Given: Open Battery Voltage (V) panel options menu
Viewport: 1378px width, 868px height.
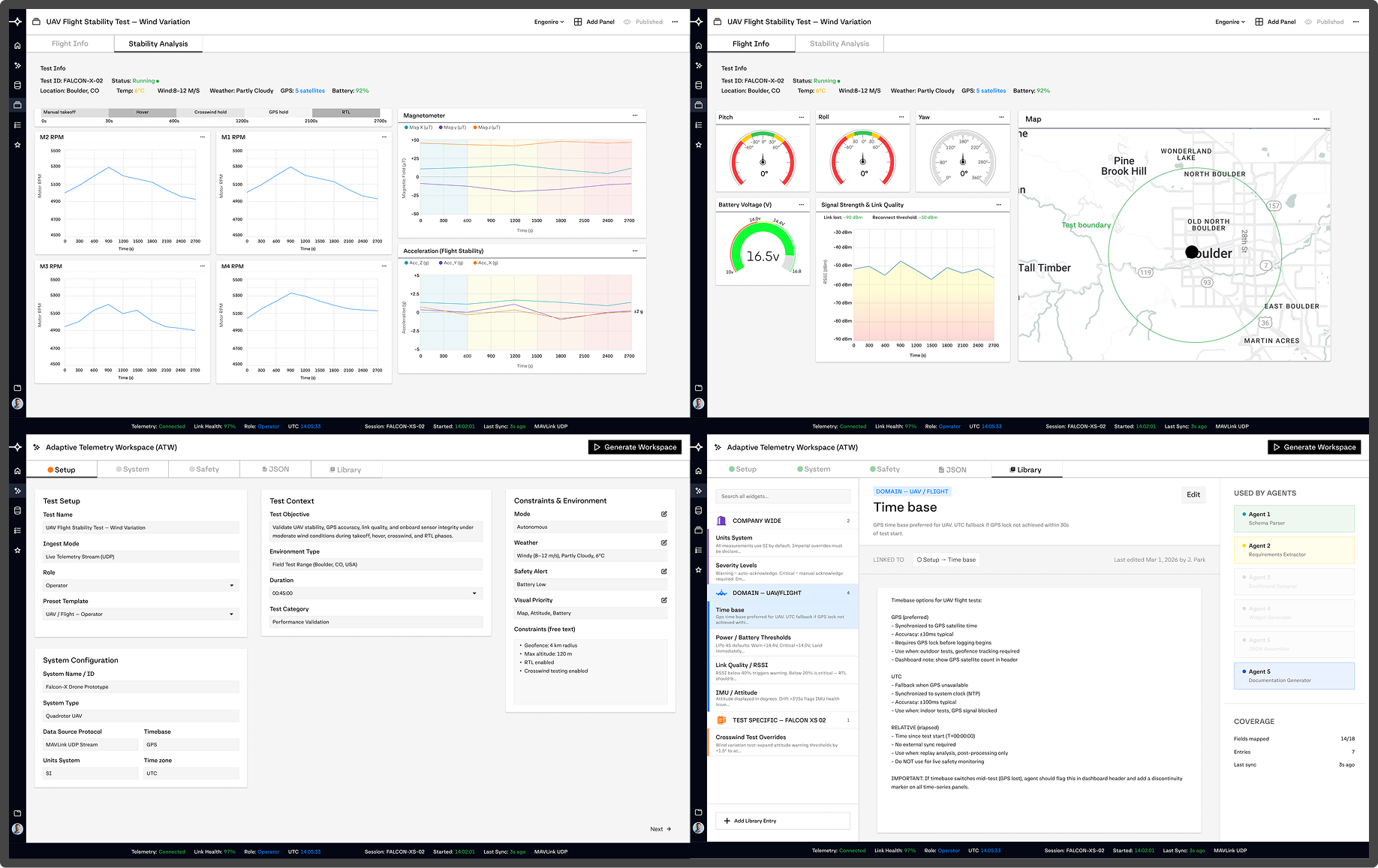Looking at the screenshot, I should pos(802,205).
